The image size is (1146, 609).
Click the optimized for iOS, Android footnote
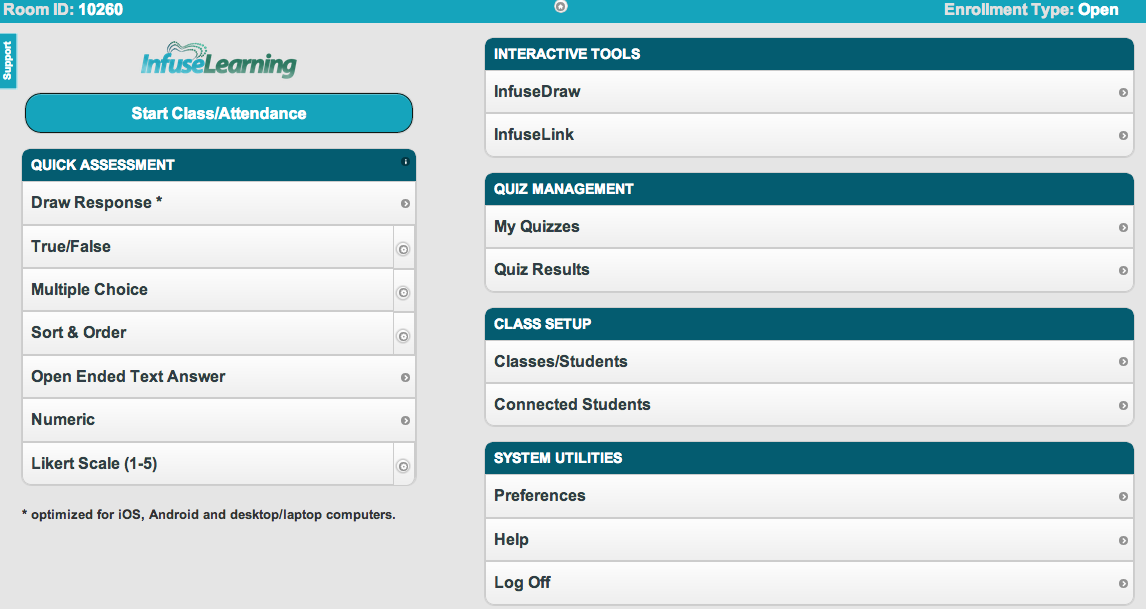pyautogui.click(x=209, y=515)
